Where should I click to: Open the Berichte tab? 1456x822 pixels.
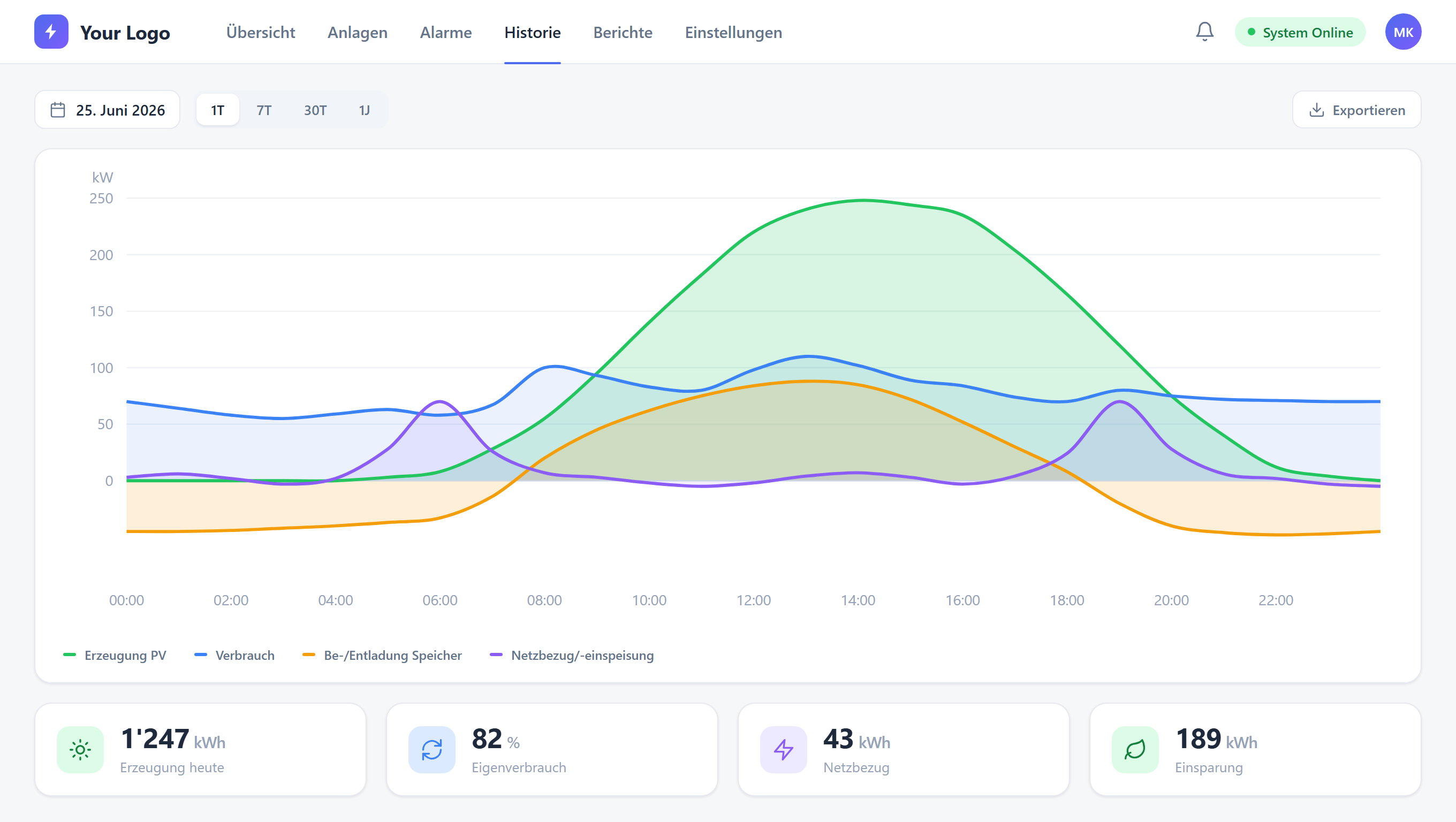(623, 32)
